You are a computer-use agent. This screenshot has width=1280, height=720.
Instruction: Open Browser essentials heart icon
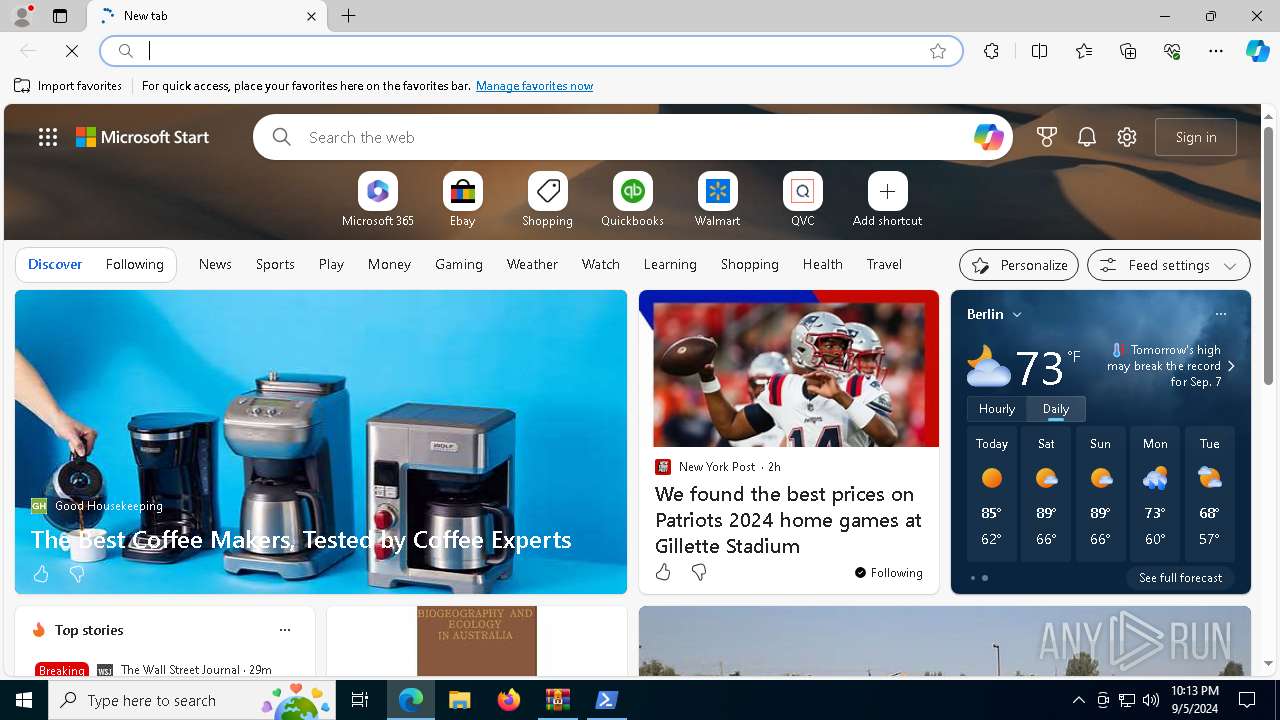(1172, 51)
